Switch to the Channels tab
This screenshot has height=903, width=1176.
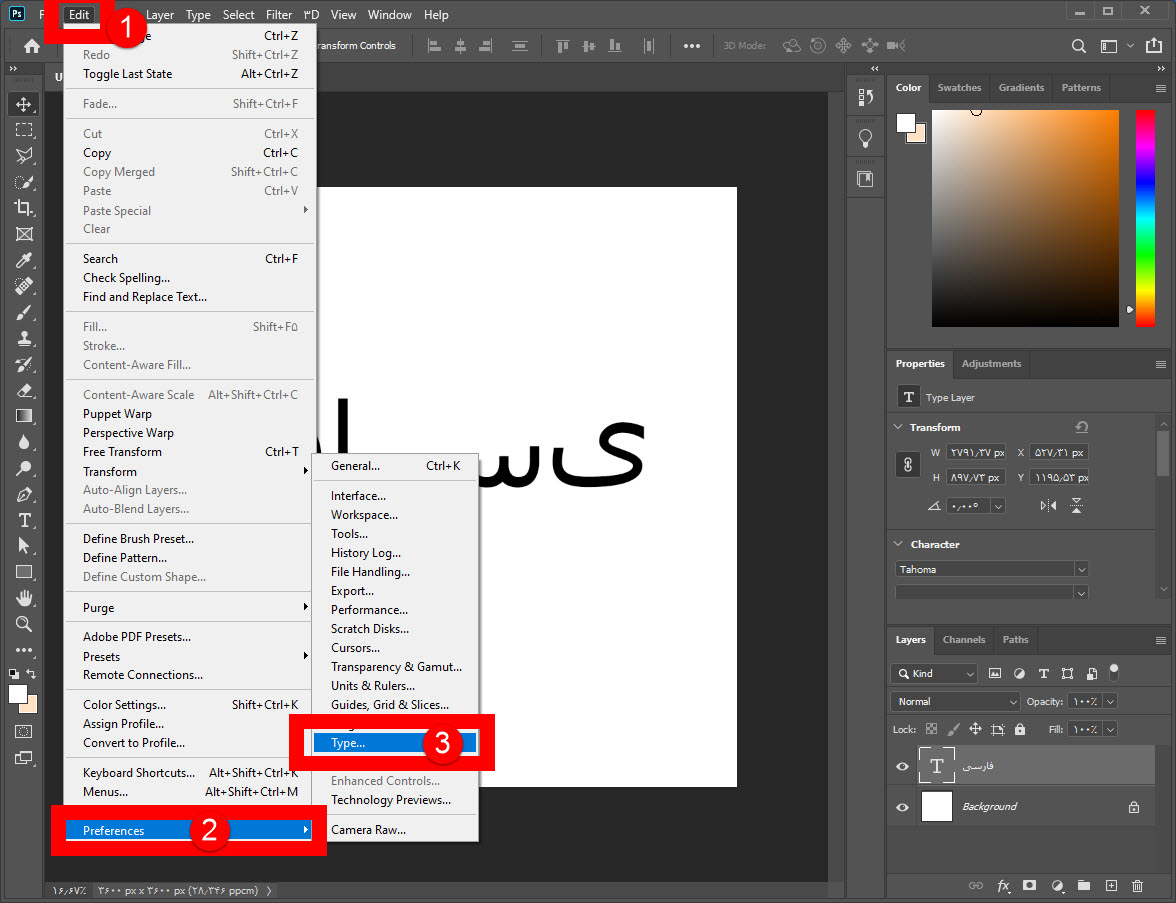click(964, 640)
